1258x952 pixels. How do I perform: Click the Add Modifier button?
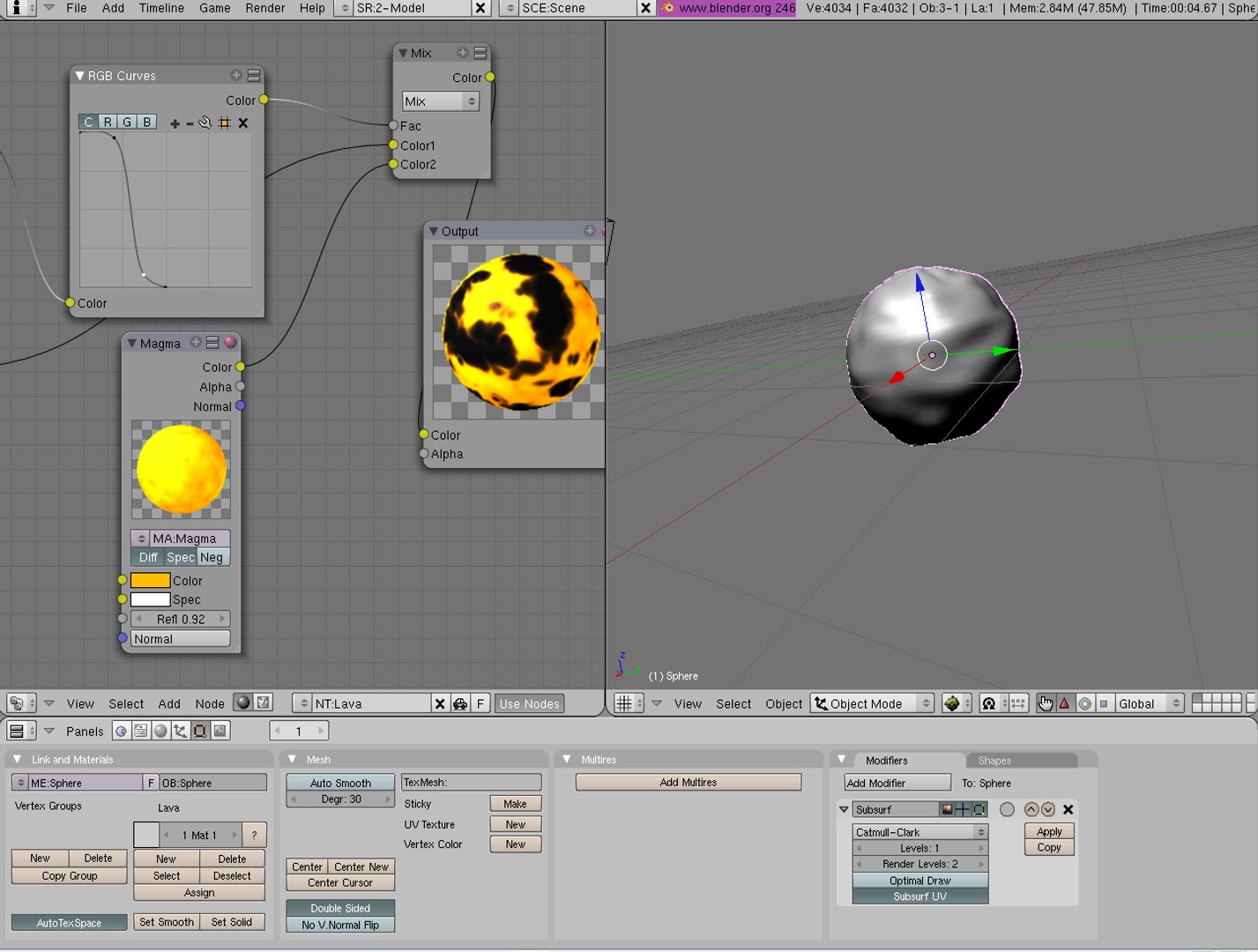pyautogui.click(x=897, y=783)
